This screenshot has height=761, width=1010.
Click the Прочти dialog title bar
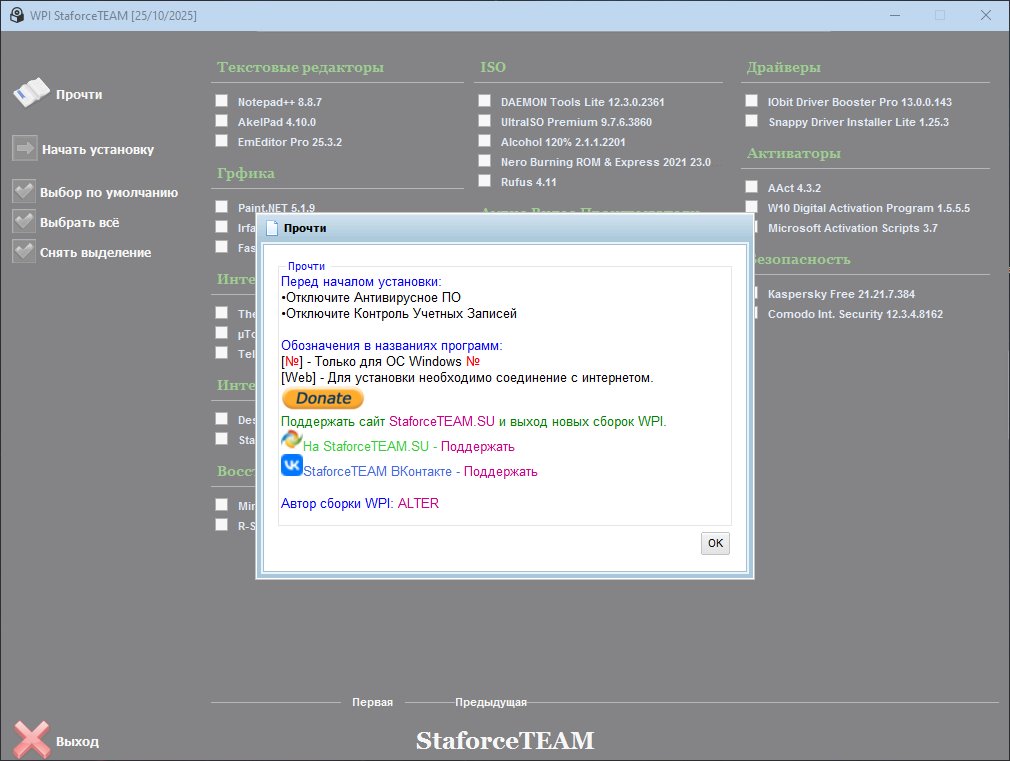point(500,228)
